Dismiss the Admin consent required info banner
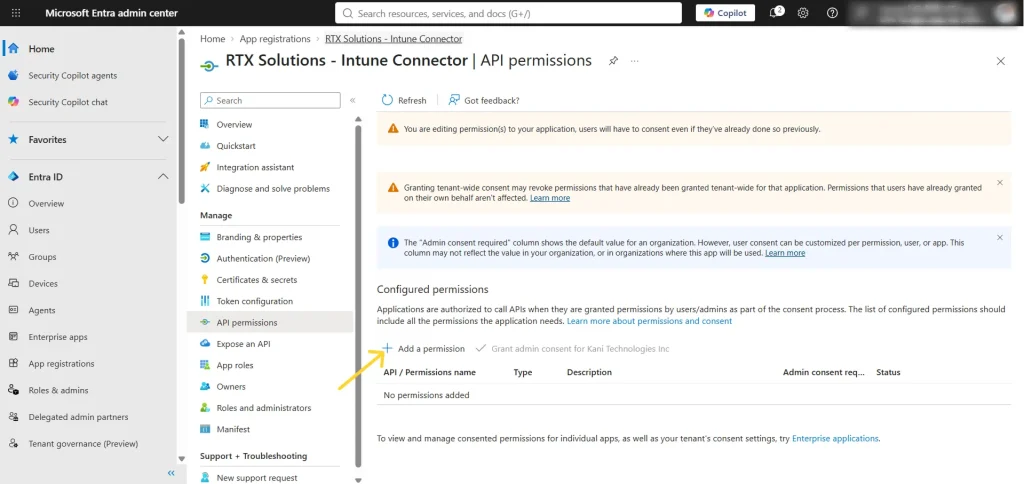The height and width of the screenshot is (484, 1024). (x=1000, y=238)
